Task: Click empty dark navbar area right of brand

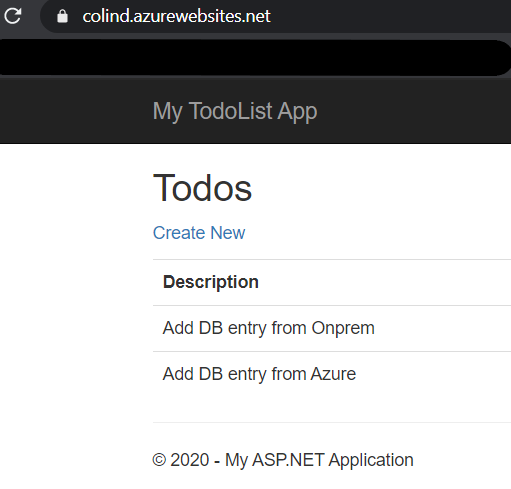Action: click(413, 111)
